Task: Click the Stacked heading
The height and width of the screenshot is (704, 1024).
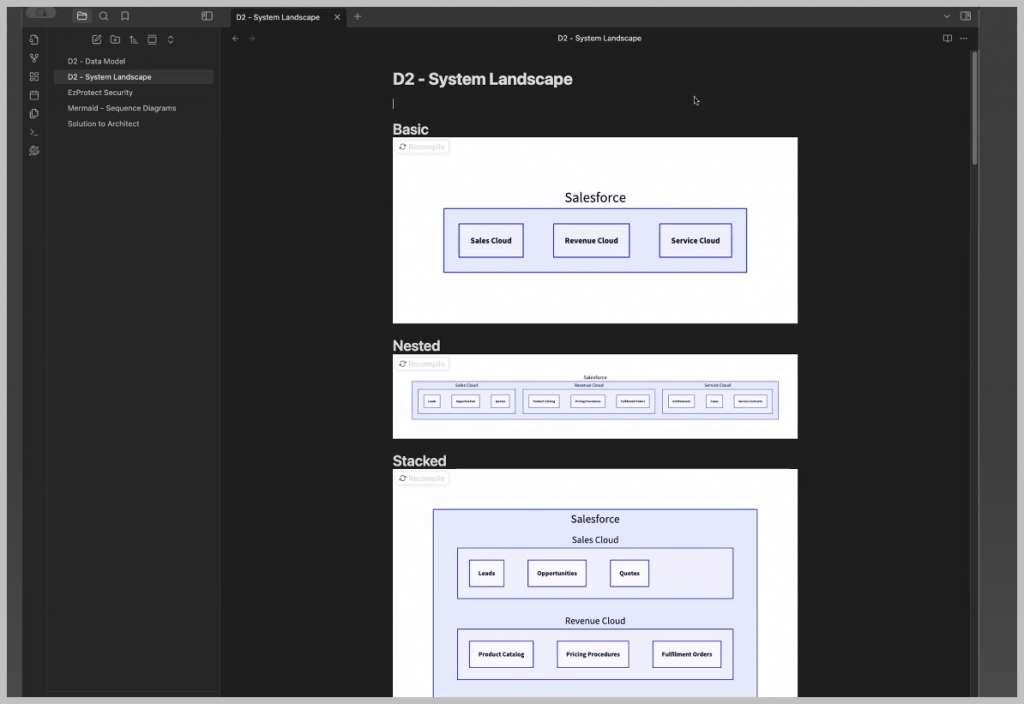Action: (419, 461)
